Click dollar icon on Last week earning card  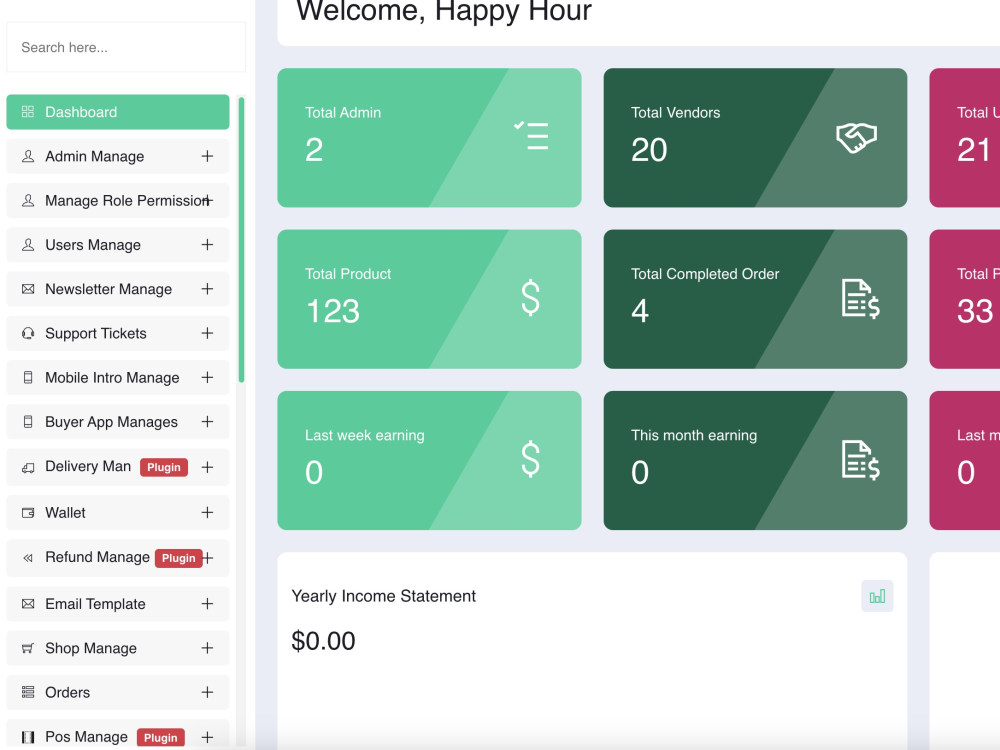point(531,459)
